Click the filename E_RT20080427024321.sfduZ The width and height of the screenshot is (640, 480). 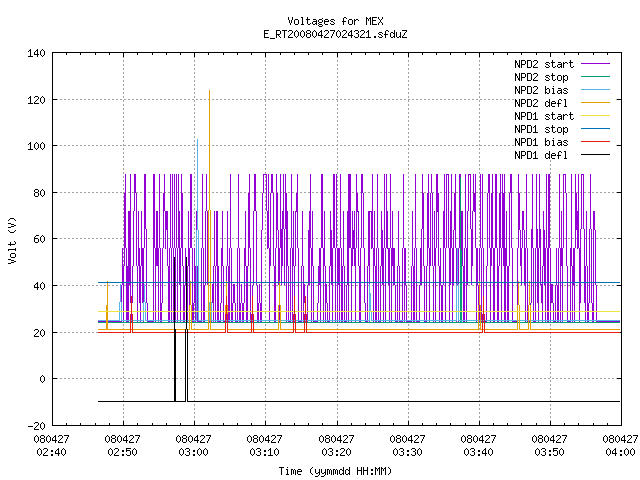coord(335,34)
